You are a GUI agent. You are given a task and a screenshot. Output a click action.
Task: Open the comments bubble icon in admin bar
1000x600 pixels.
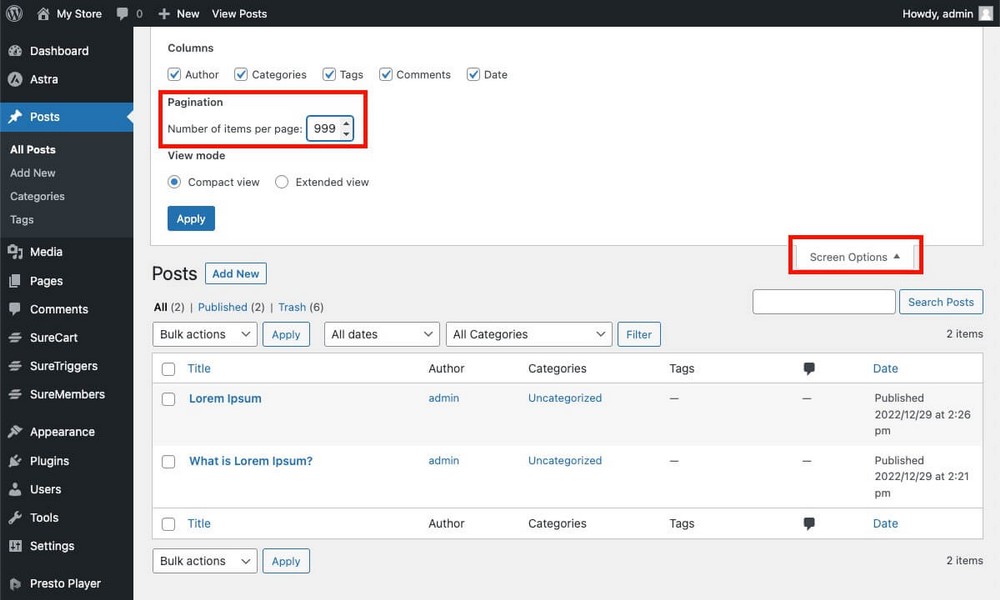pos(122,13)
